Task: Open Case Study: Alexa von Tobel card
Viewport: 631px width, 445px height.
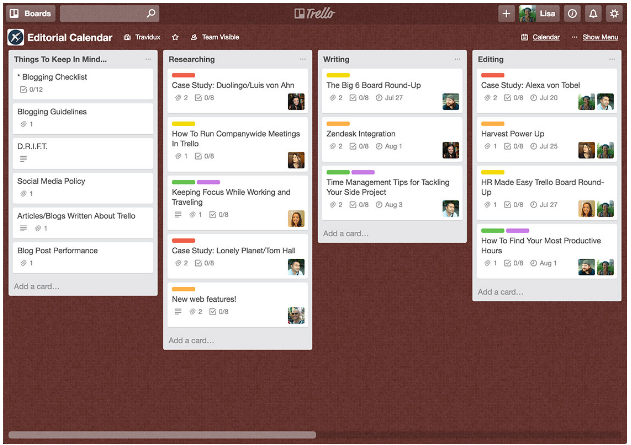Action: (x=547, y=91)
